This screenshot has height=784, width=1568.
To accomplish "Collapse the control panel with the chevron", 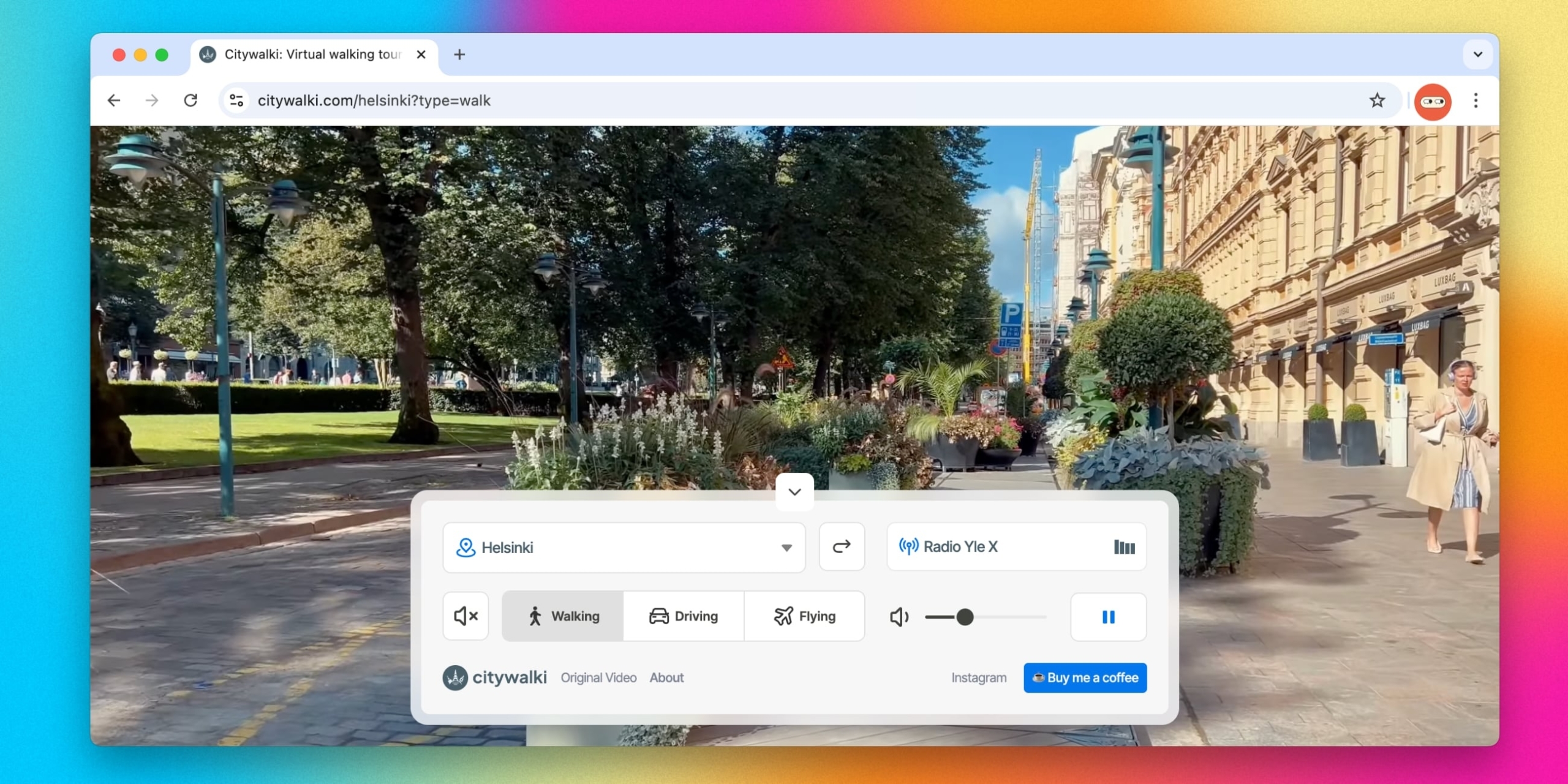I will pyautogui.click(x=794, y=492).
